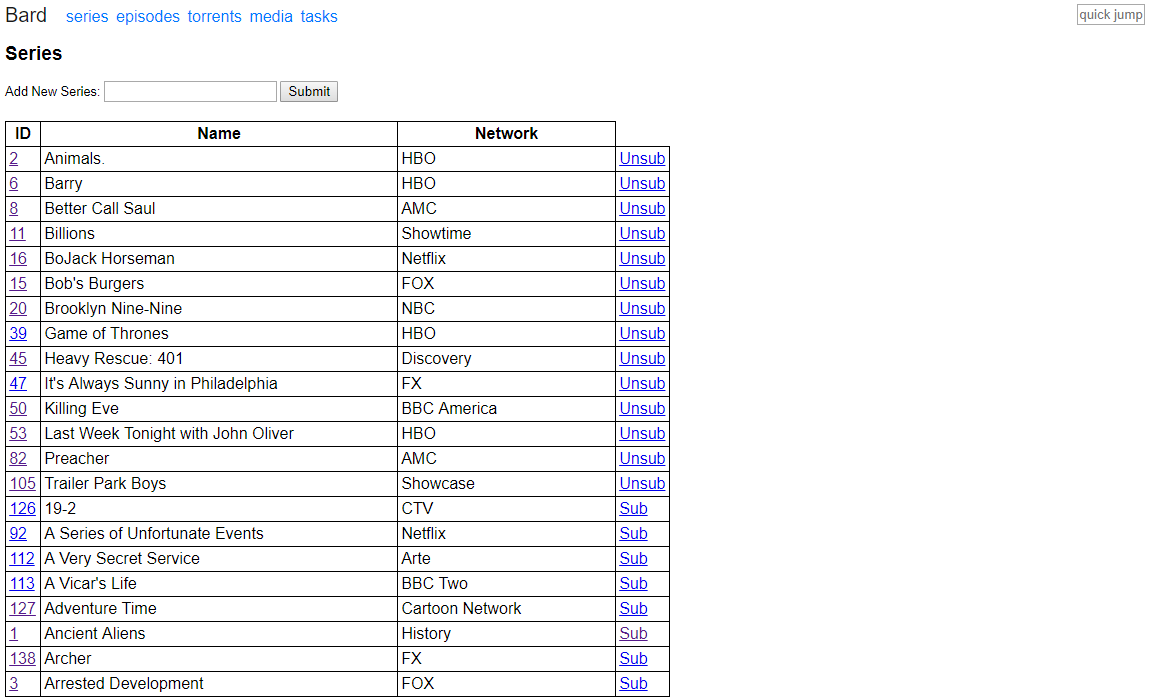Open series ID 15 link
This screenshot has width=1153, height=697.
point(18,283)
